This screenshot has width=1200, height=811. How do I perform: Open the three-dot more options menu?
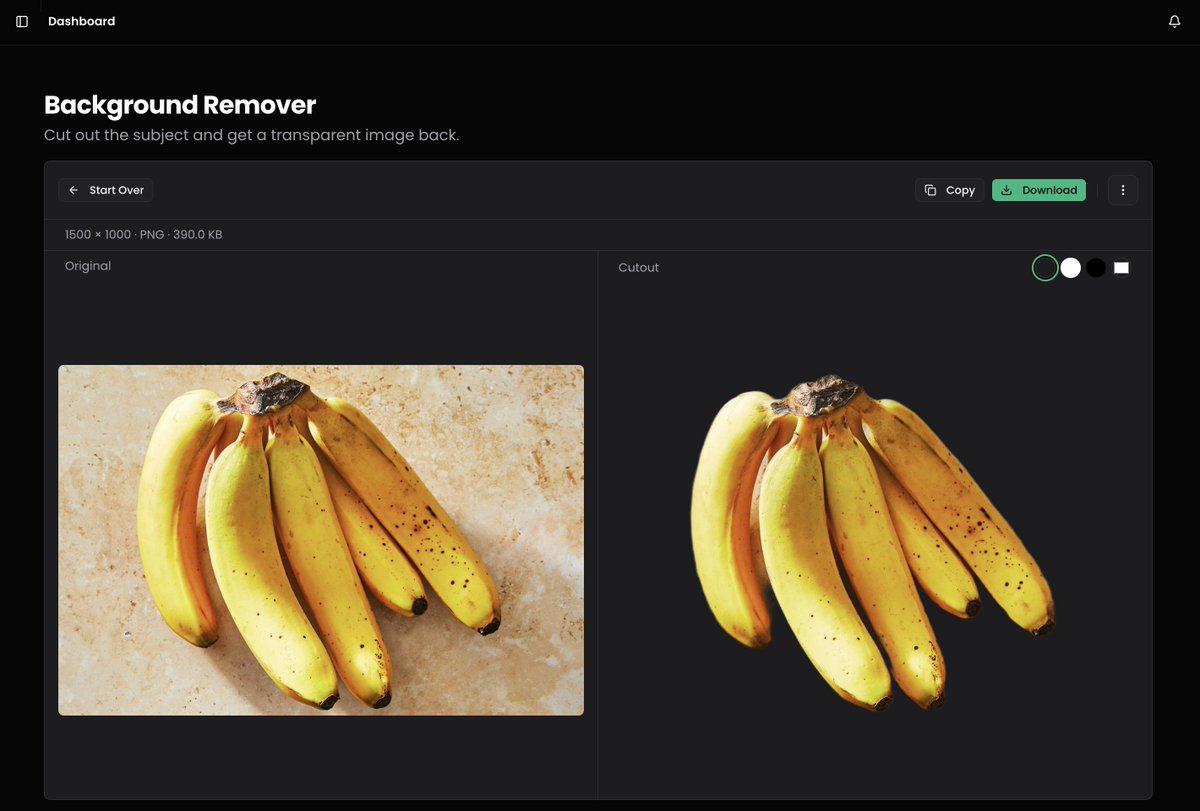pyautogui.click(x=1123, y=190)
